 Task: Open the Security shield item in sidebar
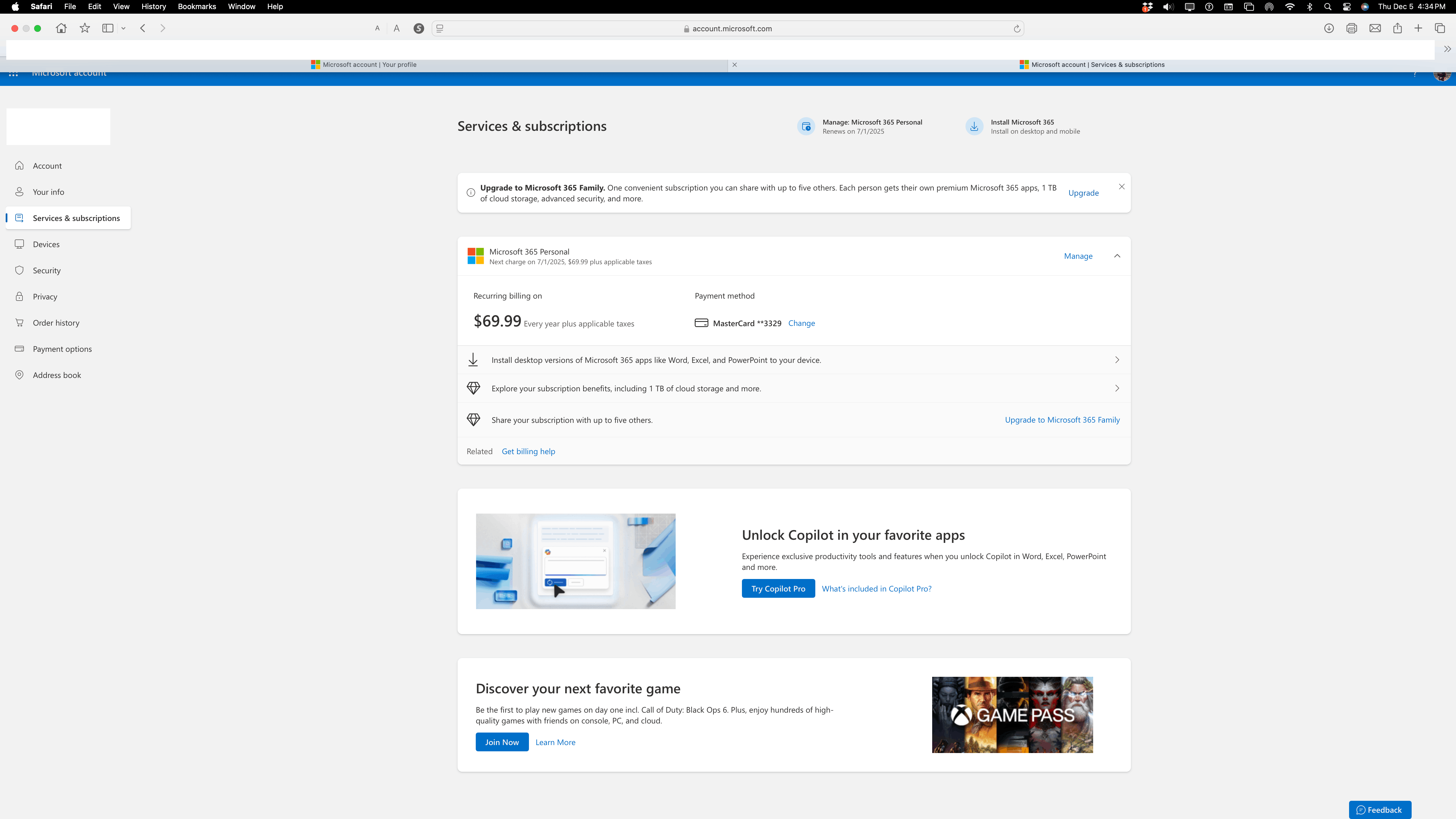[x=46, y=271]
